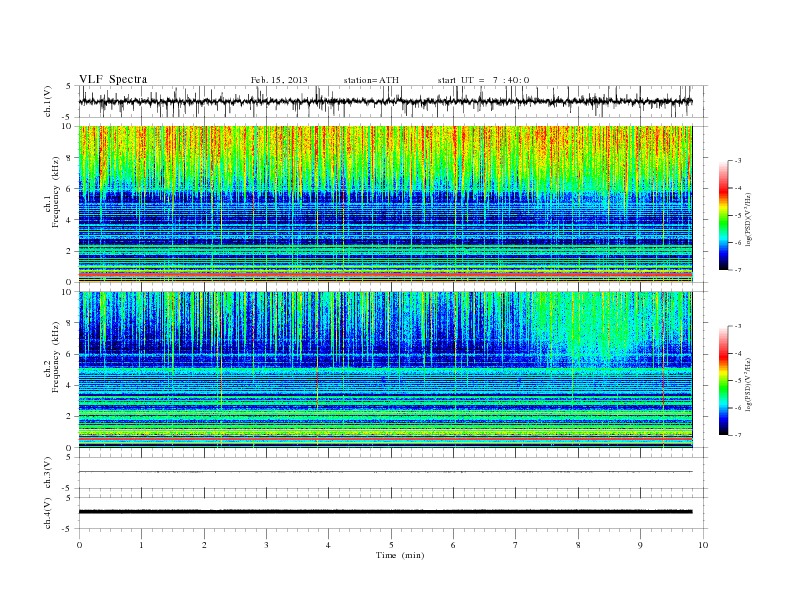Select the date text "Feb. 15, 2013"

tap(279, 80)
